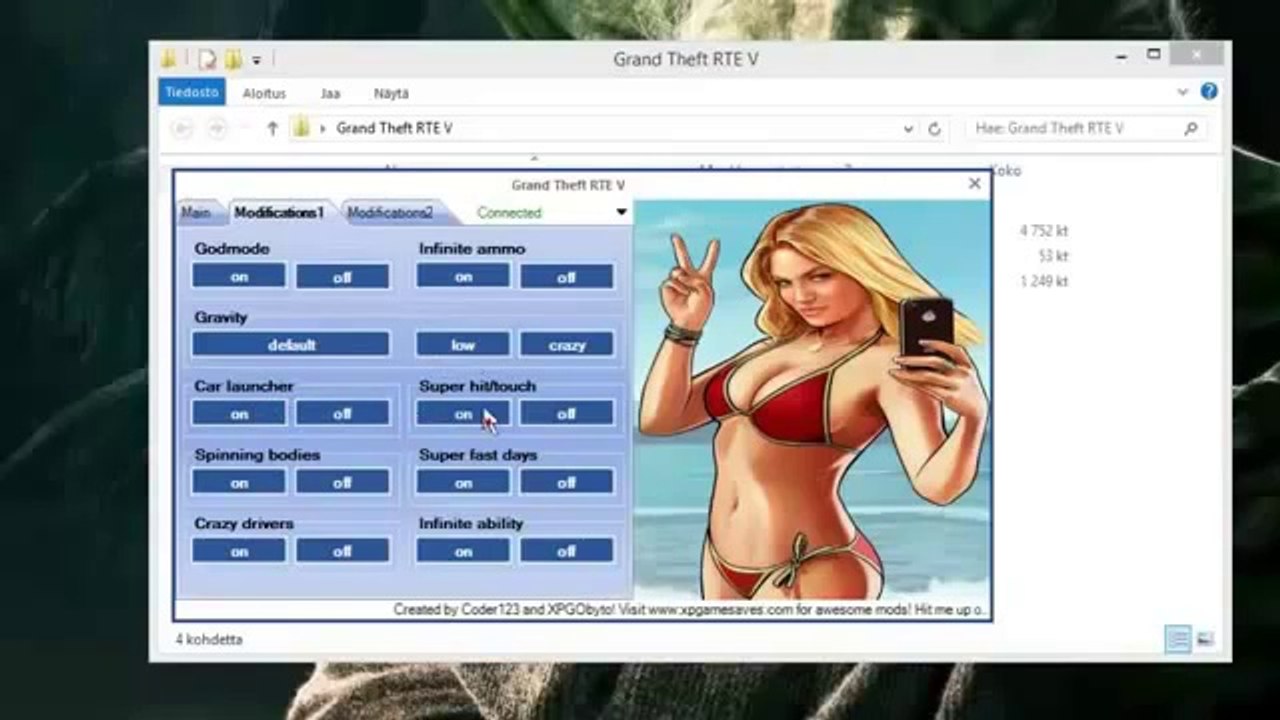Select the 4 752 kt file size cell
1280x720 pixels.
pos(1043,230)
